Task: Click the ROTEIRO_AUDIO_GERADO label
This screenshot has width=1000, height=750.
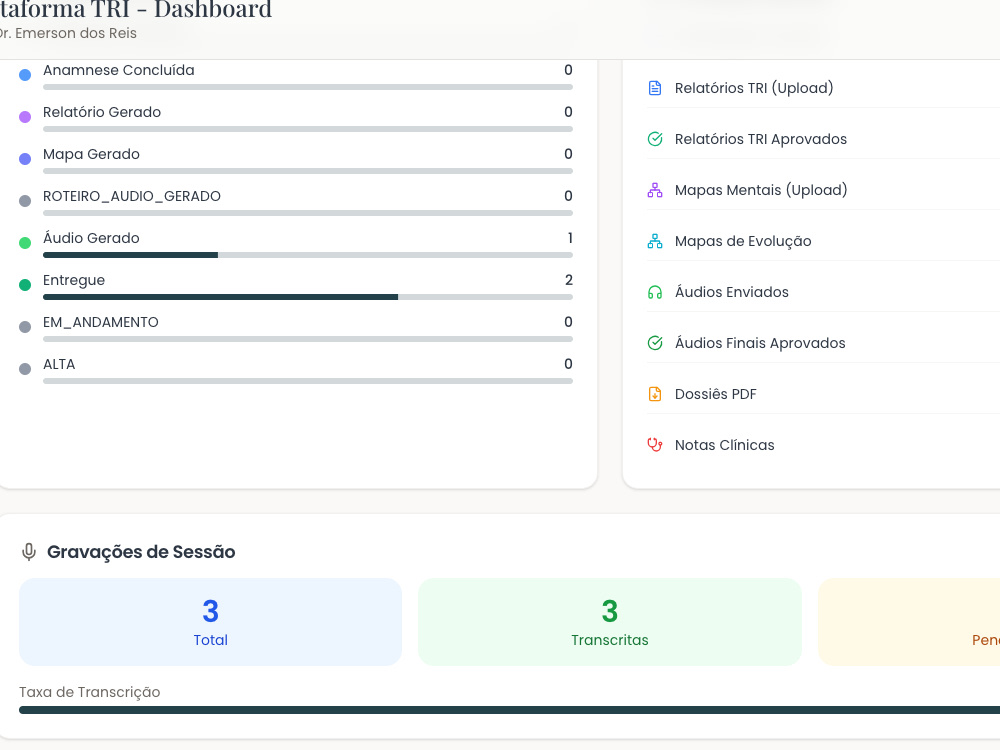Action: click(131, 196)
